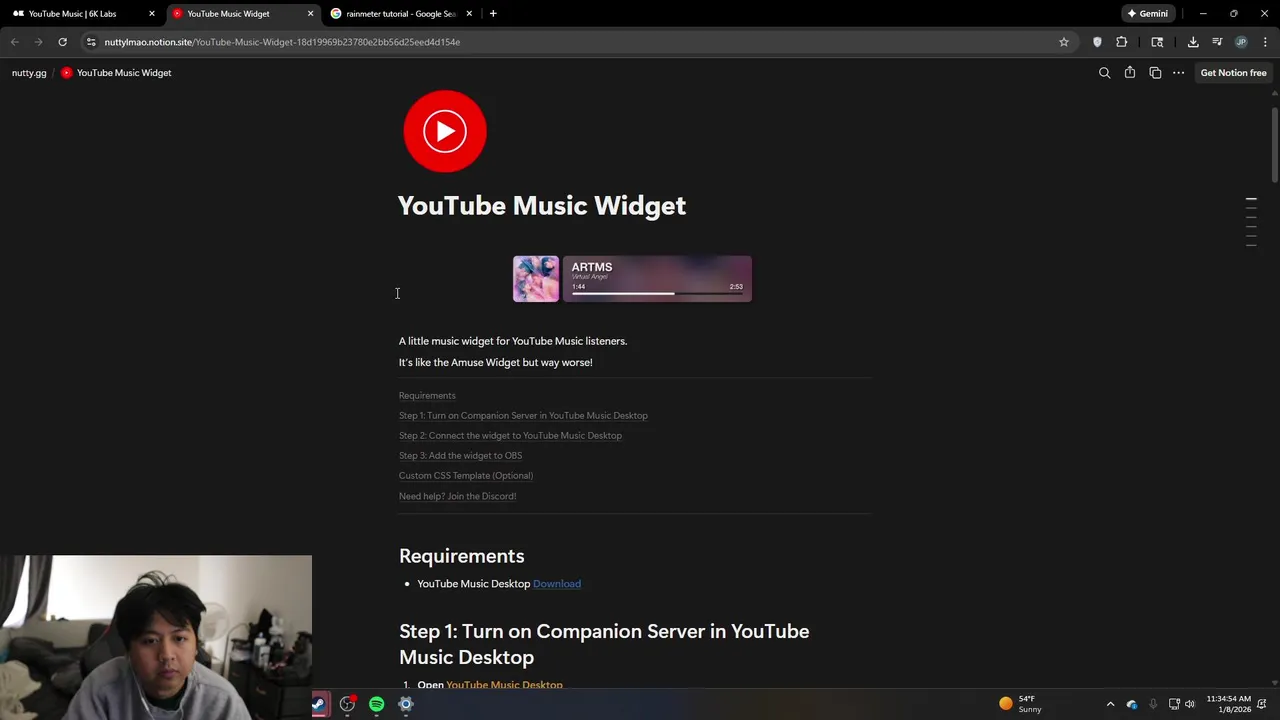Open Spotify from the taskbar
Image resolution: width=1280 pixels, height=720 pixels.
(376, 704)
